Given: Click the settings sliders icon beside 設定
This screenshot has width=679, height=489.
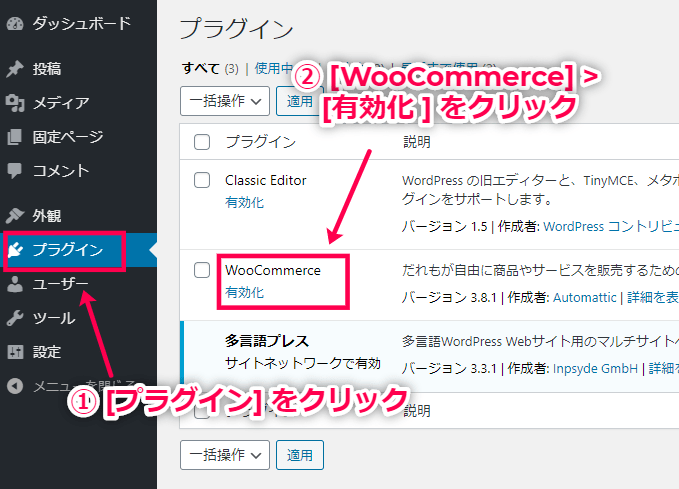Looking at the screenshot, I should coord(15,352).
